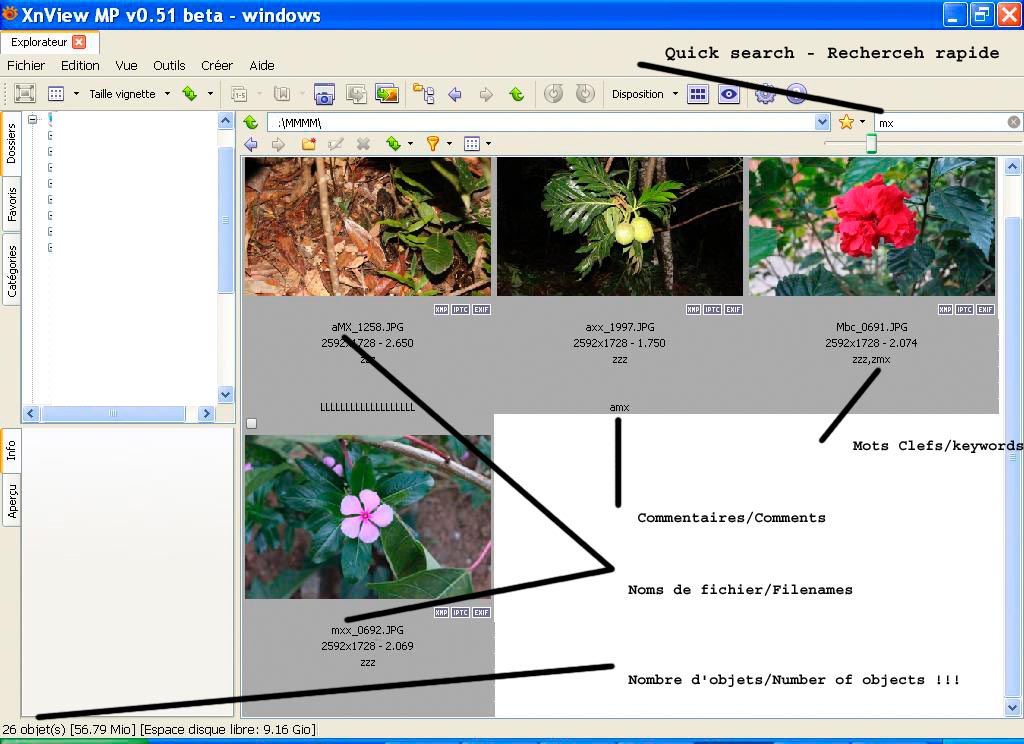The image size is (1024, 744).
Task: Open settings with the gear icon
Action: pyautogui.click(x=765, y=94)
